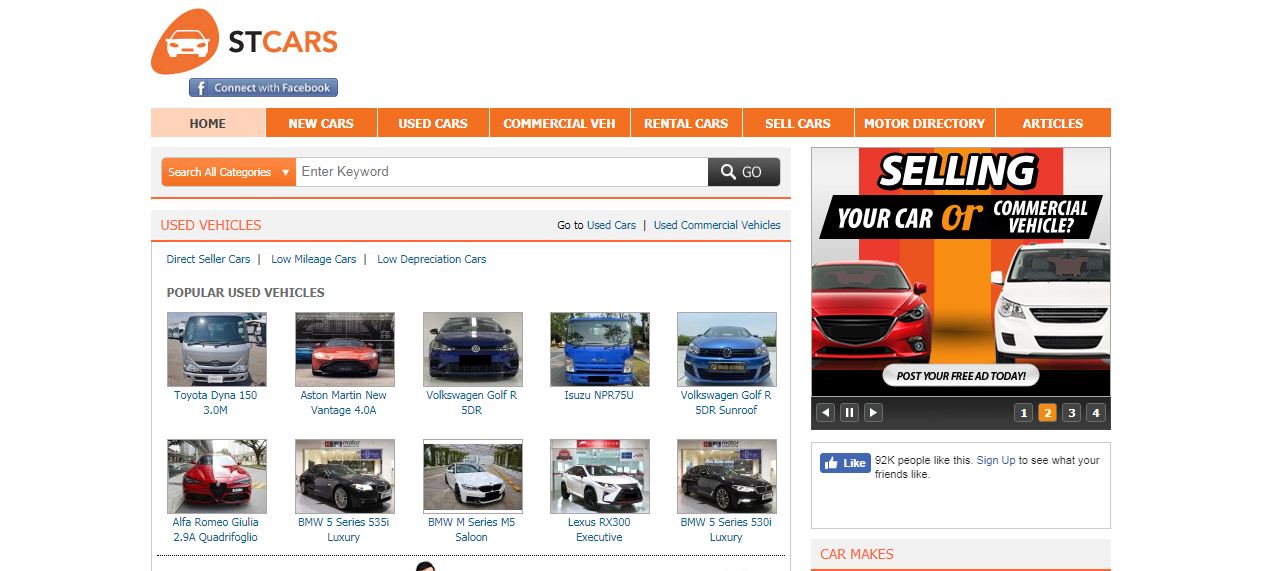
Task: Open Alfa Romeo Giulia thumbnail
Action: [217, 476]
